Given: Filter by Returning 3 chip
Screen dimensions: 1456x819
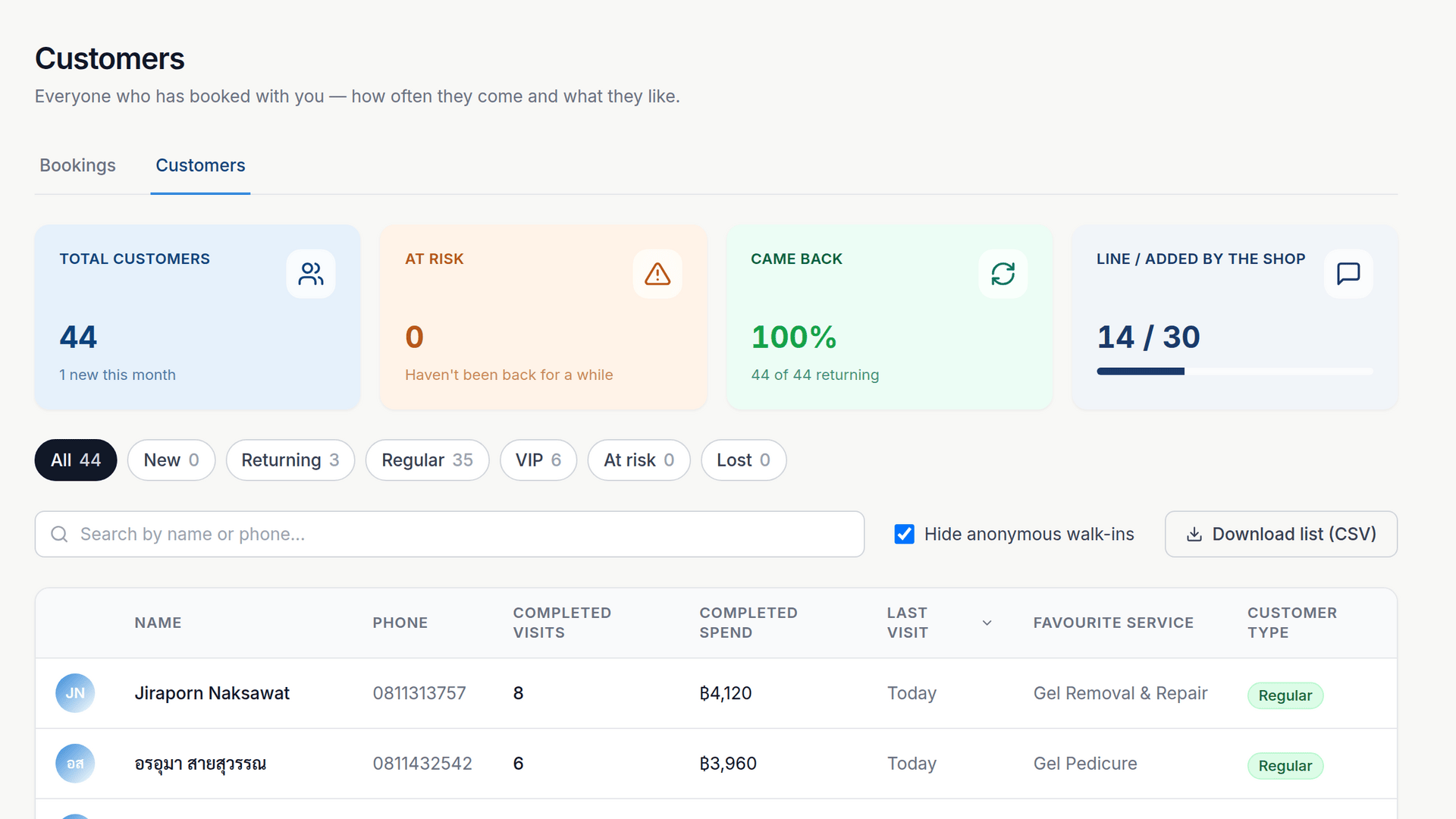Looking at the screenshot, I should click(x=290, y=460).
